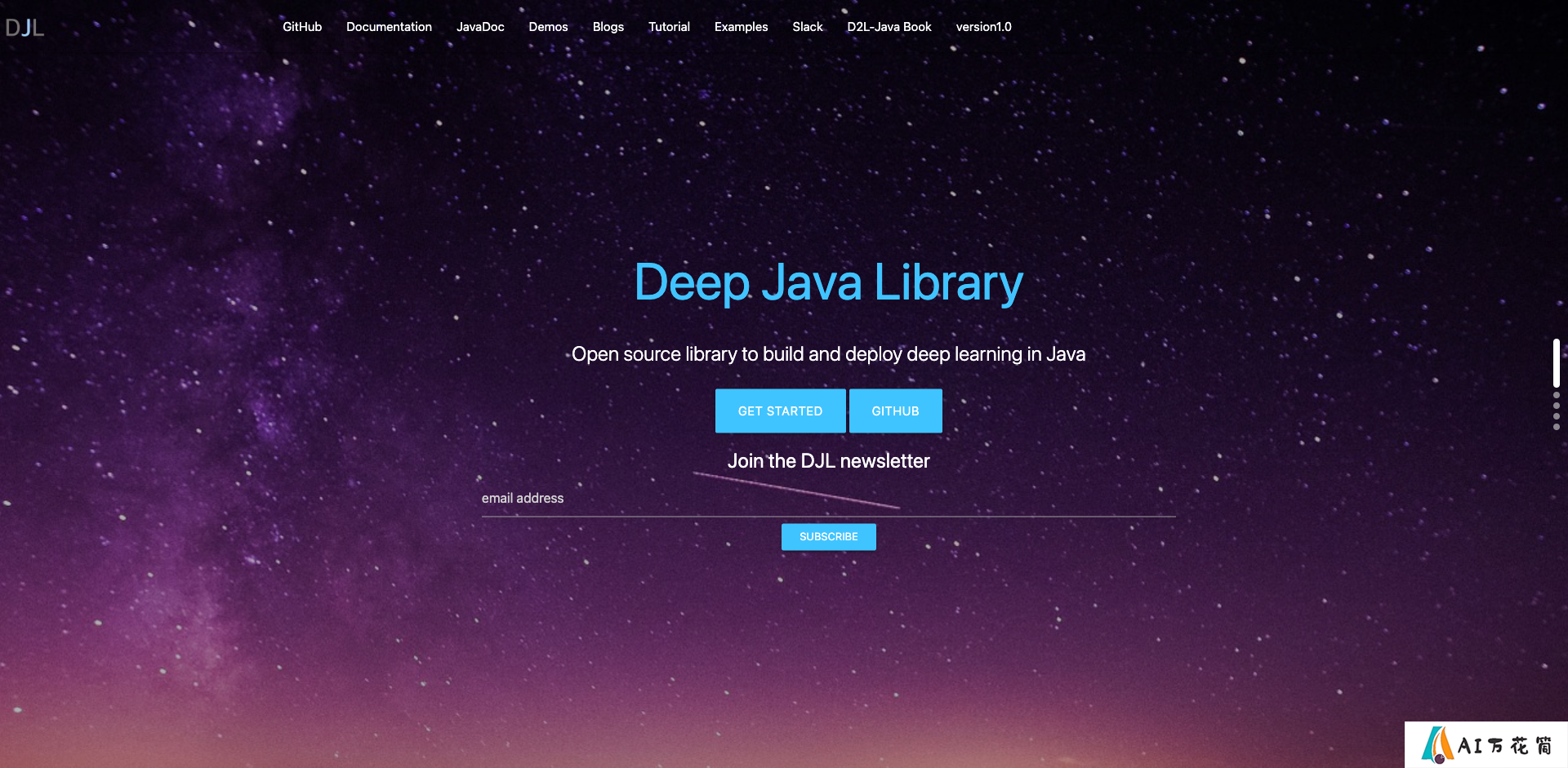1568x768 pixels.
Task: Jump to the last section via pagination dot
Action: 1557,427
